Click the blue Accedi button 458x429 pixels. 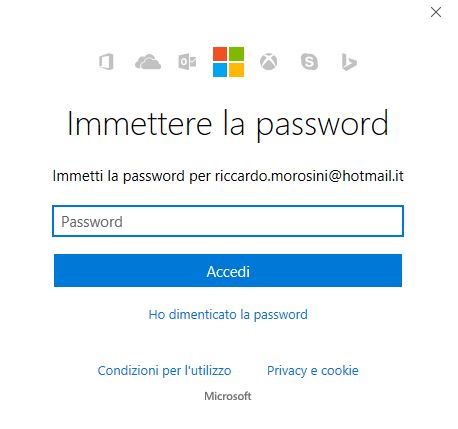(x=228, y=271)
